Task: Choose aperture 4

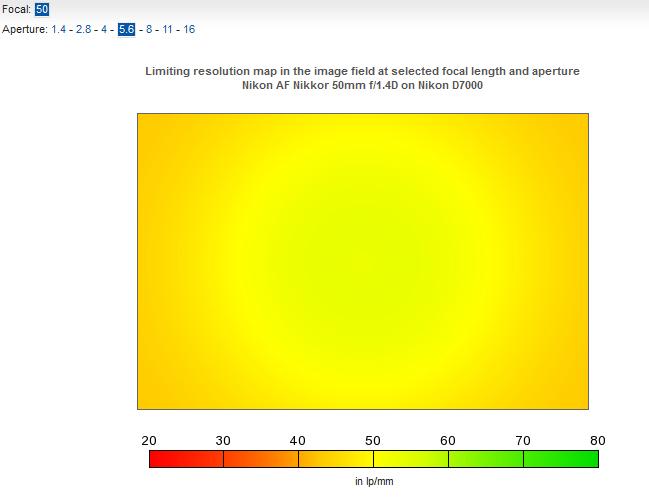Action: coord(104,29)
